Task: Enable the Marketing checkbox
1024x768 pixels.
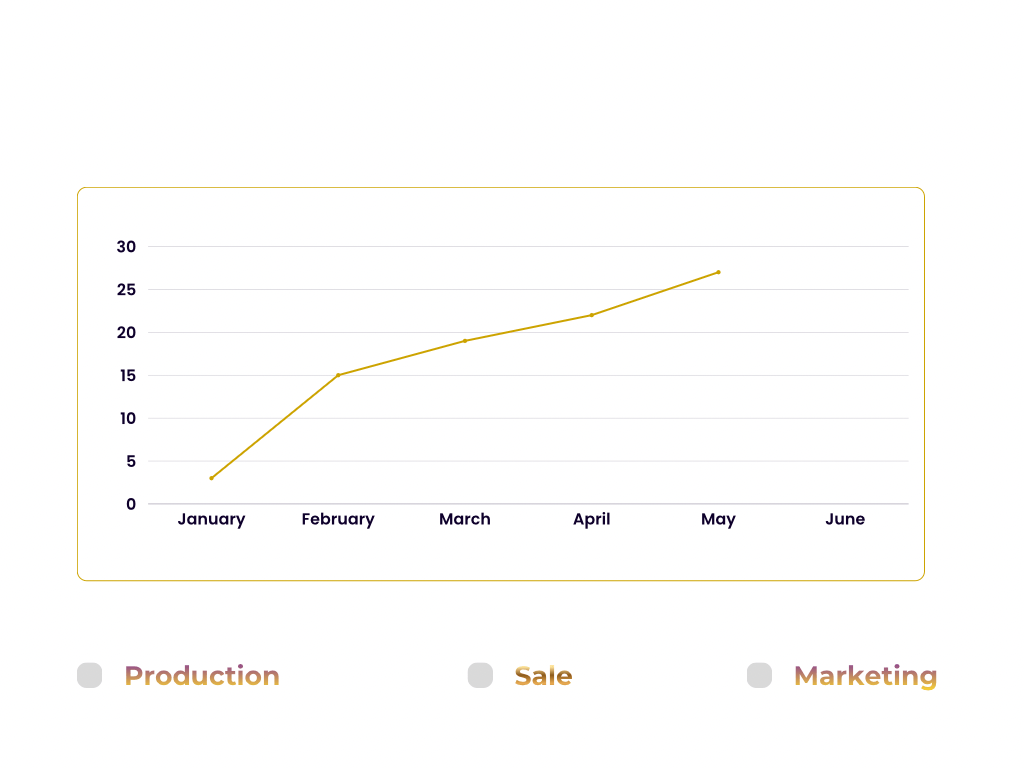Action: (759, 676)
